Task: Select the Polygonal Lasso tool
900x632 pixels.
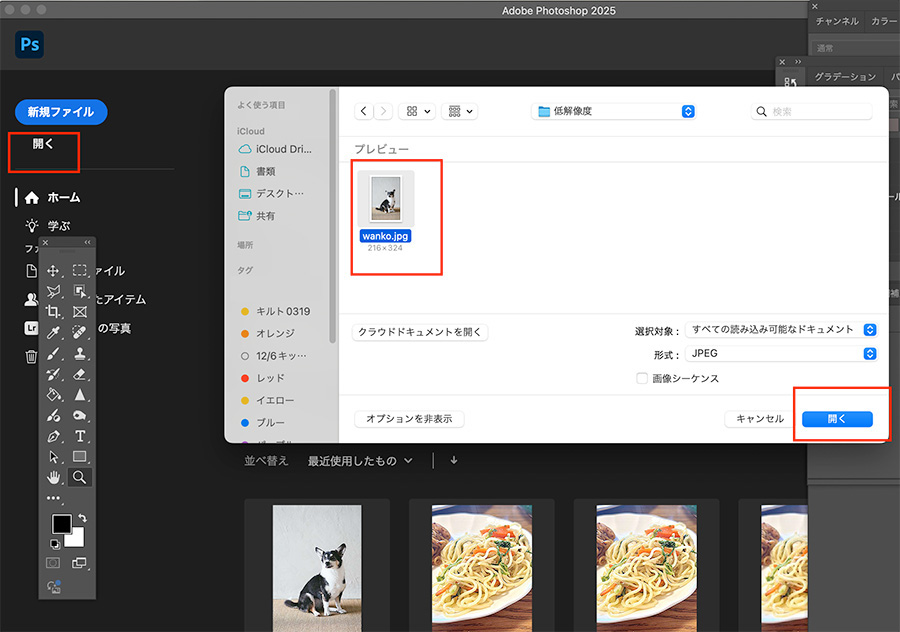Action: [53, 291]
